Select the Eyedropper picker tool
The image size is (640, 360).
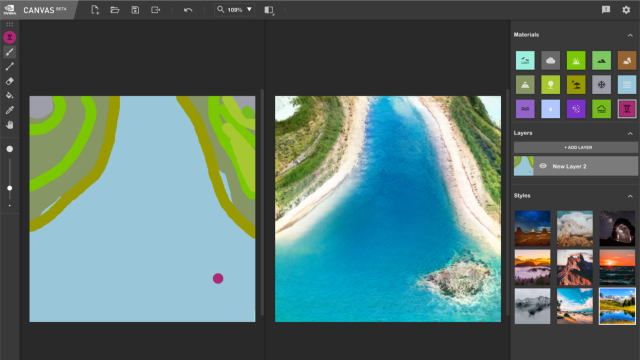point(10,110)
